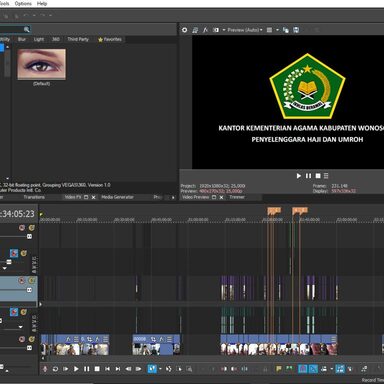Solo the highlighted selected video track
Viewport: 384px width, 384px height.
(x=32, y=280)
